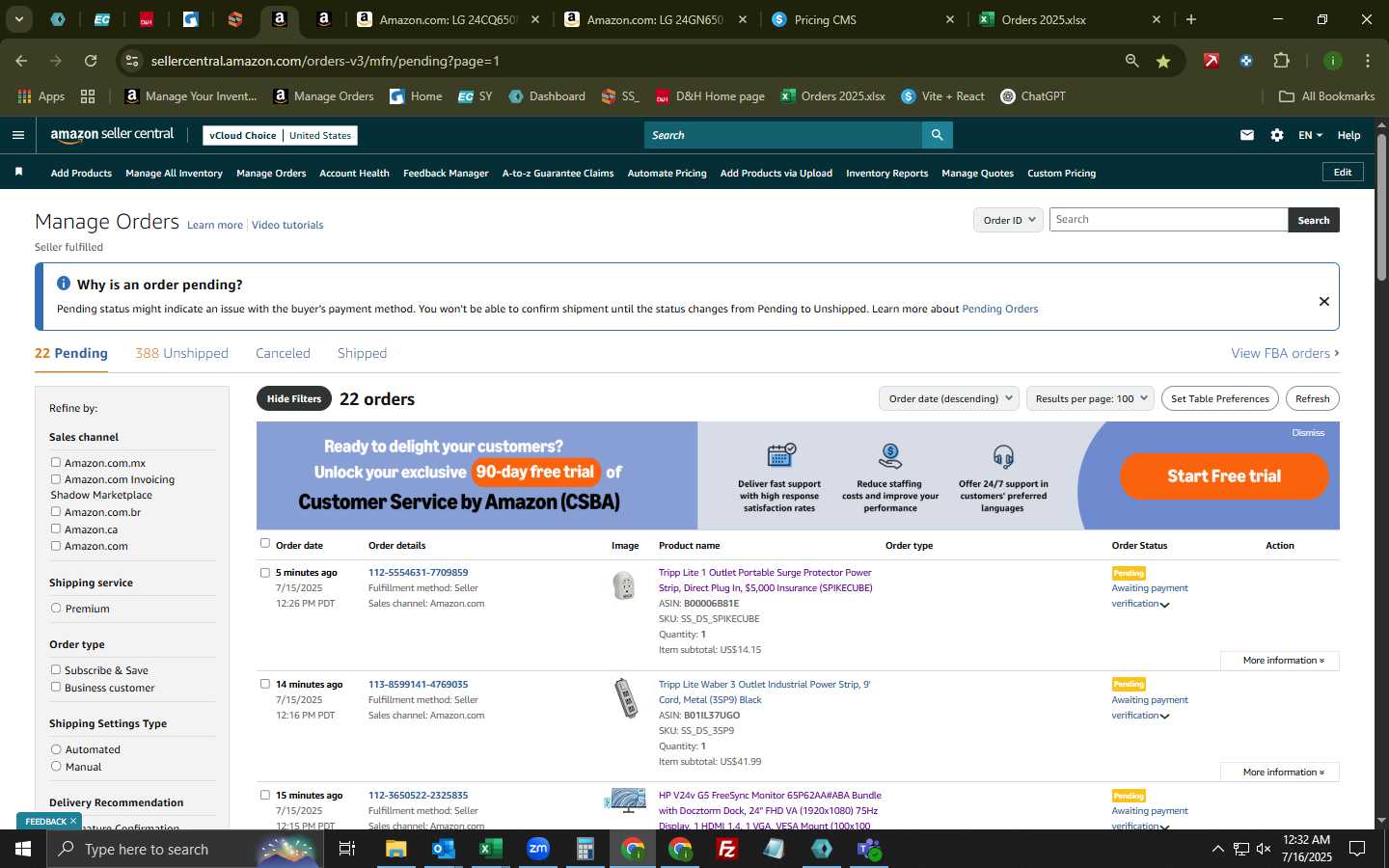Screen dimensions: 1389x868
Task: Click the Start Free trial button
Action: 1224,475
